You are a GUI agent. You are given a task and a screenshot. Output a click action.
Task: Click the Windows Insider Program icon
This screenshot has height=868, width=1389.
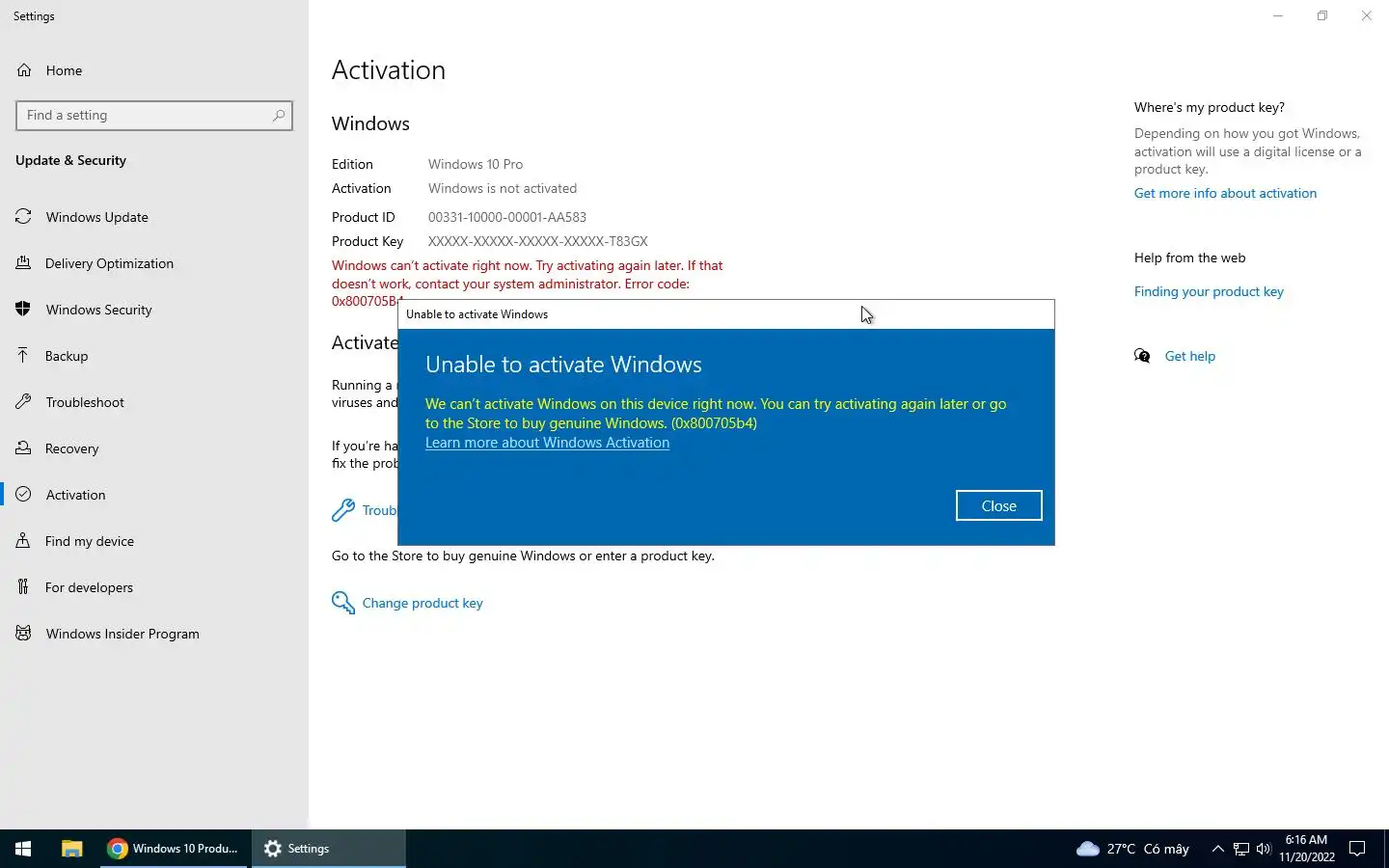click(x=24, y=634)
